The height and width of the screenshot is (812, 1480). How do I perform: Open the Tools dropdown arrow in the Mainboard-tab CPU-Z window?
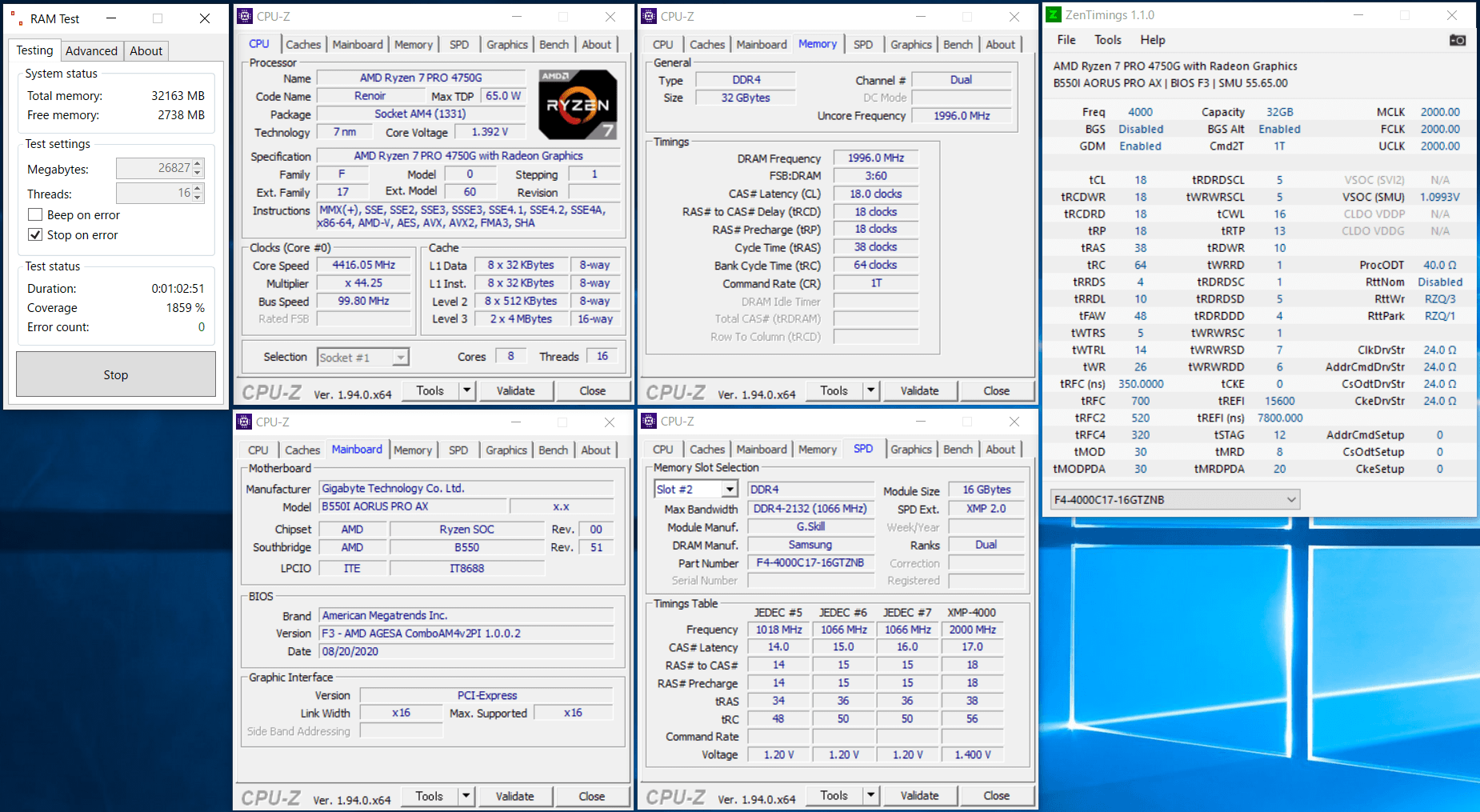(466, 796)
